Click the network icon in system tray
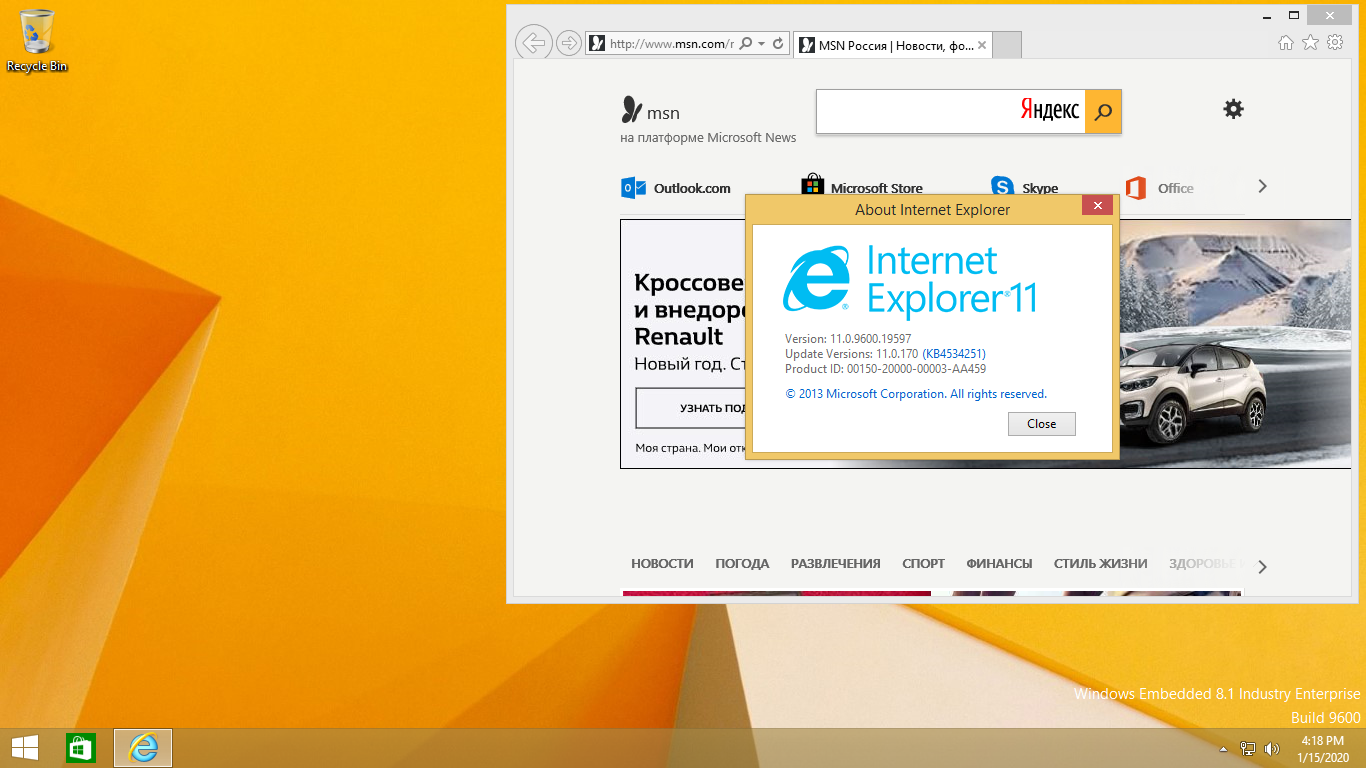Image resolution: width=1366 pixels, height=768 pixels. tap(1248, 748)
